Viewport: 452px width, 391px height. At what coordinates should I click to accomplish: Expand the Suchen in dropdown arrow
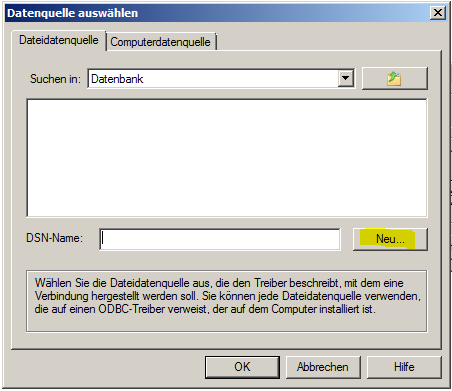tap(346, 79)
